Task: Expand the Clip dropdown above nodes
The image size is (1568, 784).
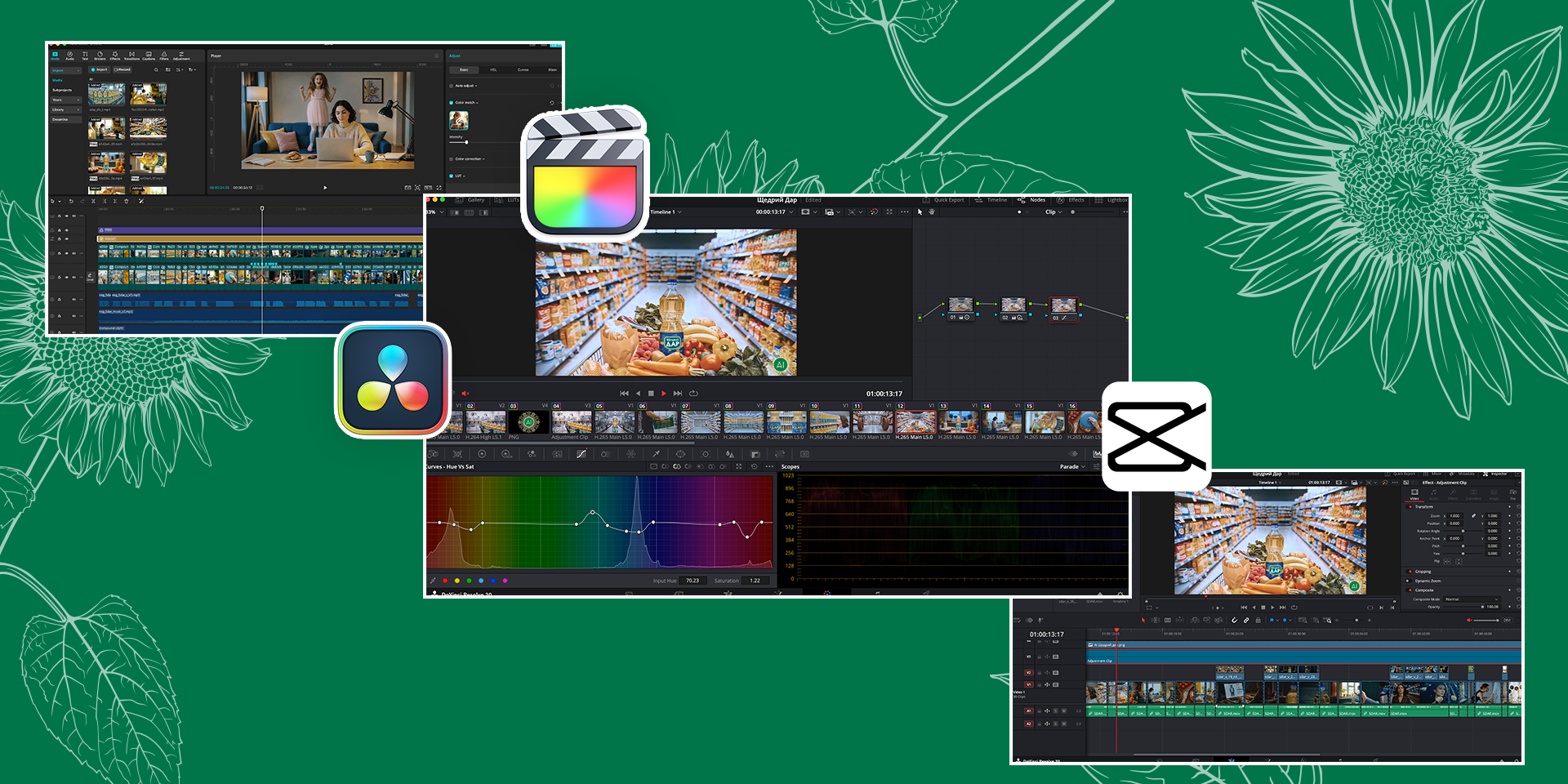Action: 1053,212
